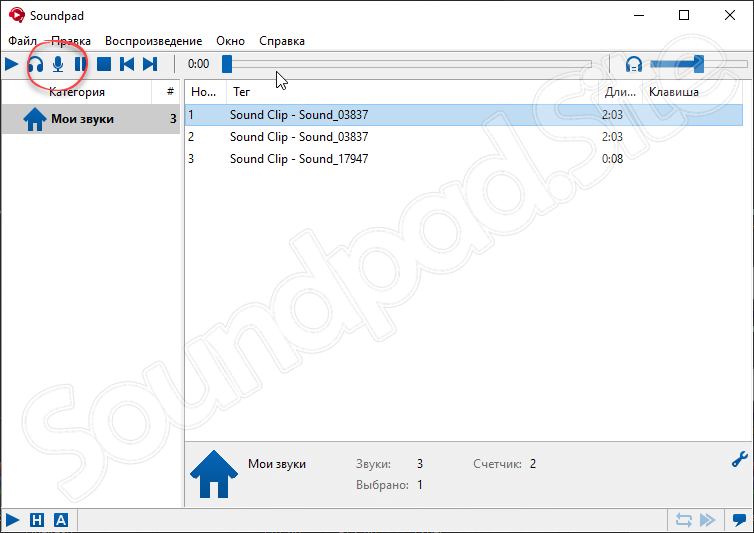This screenshot has height=533, width=754.
Task: Click the Soundpad logo in title bar
Action: click(17, 15)
